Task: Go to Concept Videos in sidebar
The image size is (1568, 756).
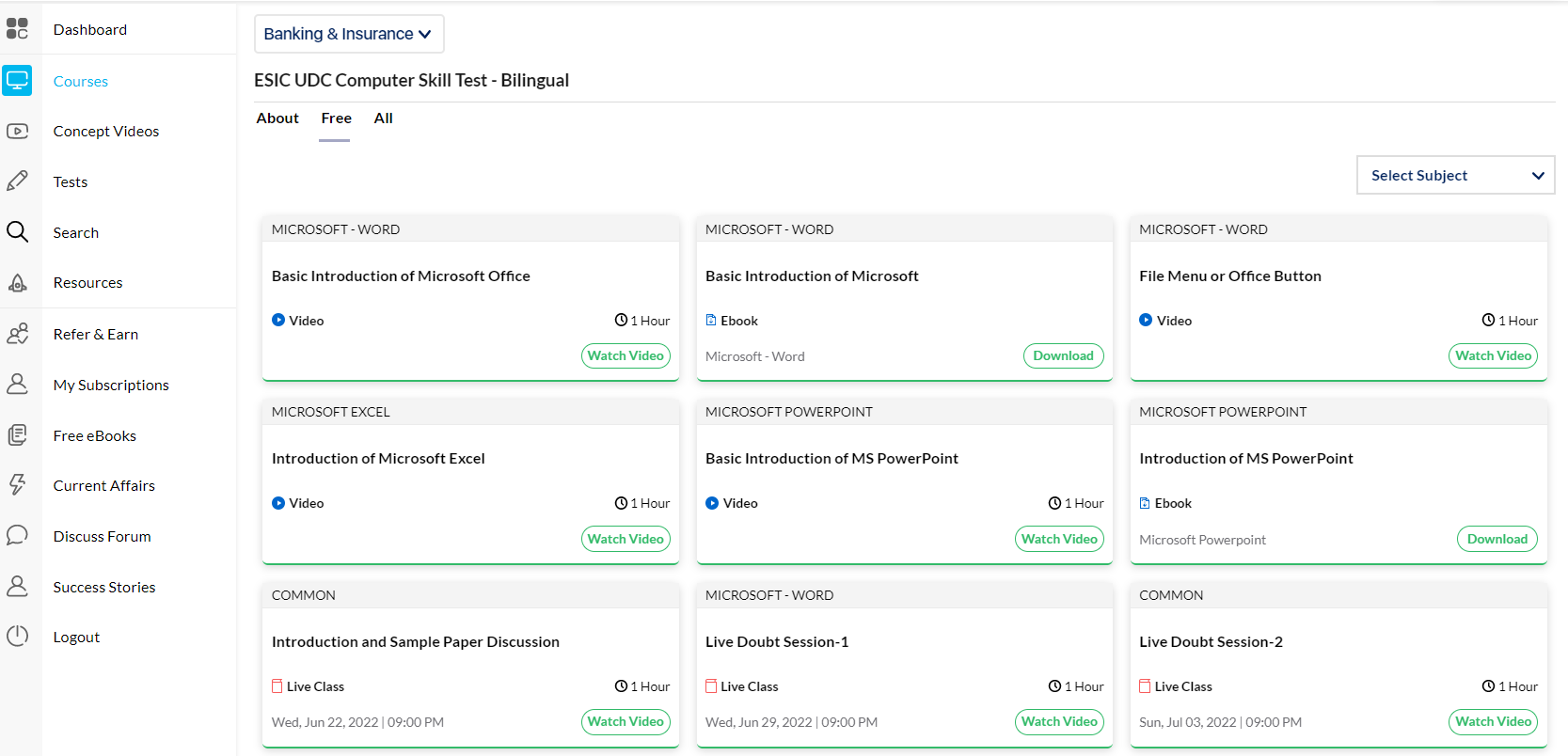Action: (106, 131)
